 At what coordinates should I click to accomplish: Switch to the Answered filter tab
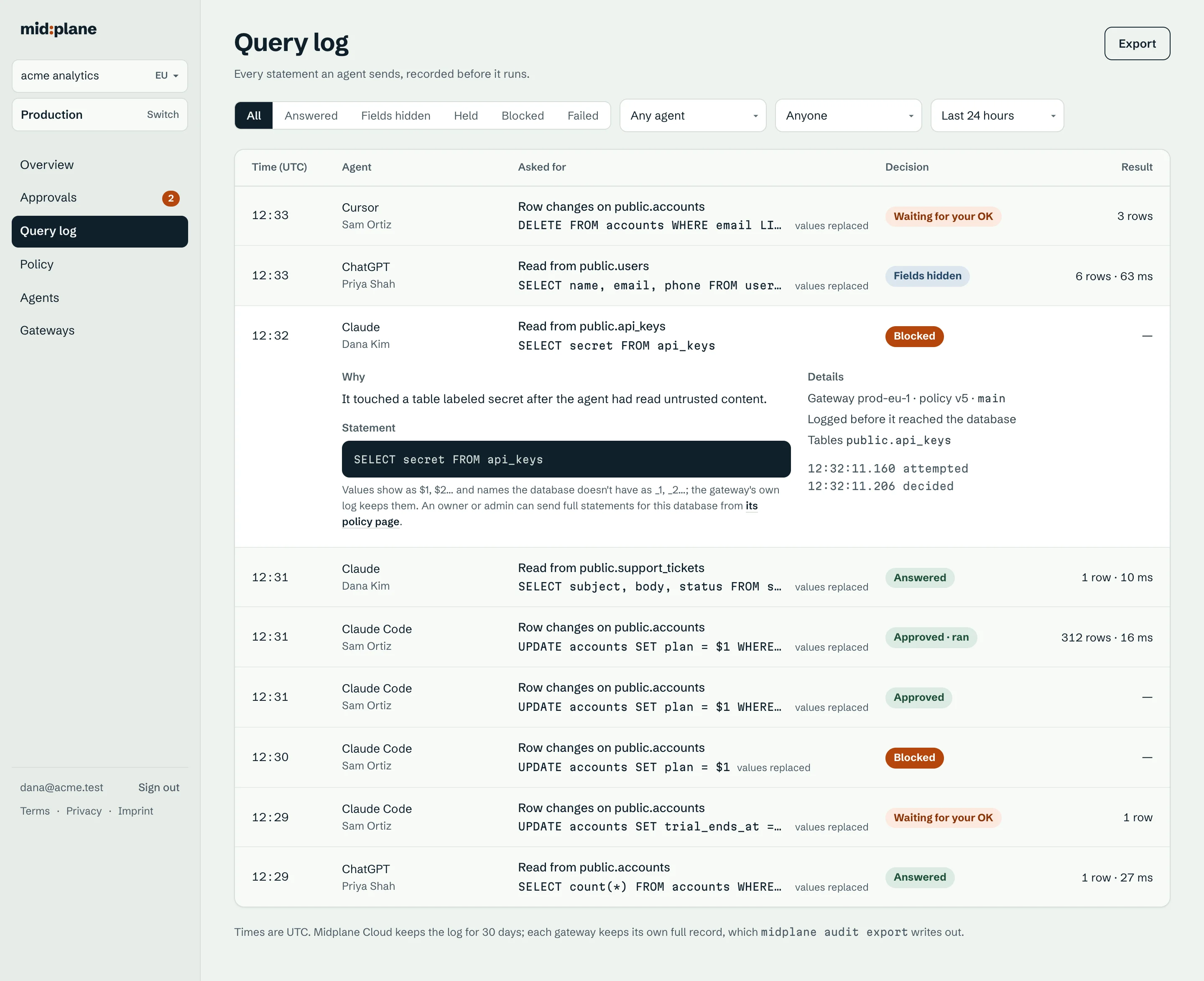pyautogui.click(x=311, y=116)
